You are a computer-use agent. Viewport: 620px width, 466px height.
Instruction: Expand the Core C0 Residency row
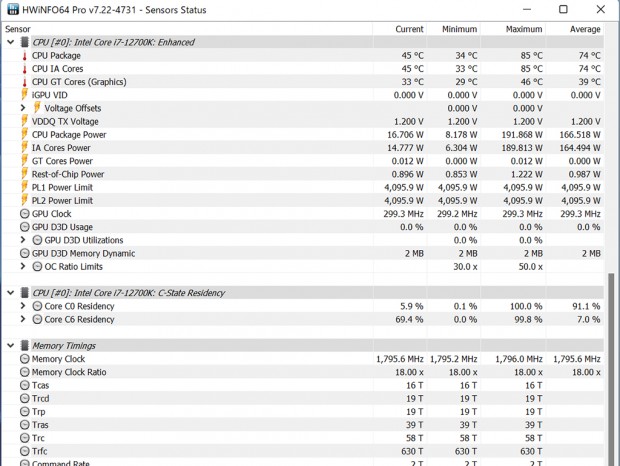click(24, 306)
